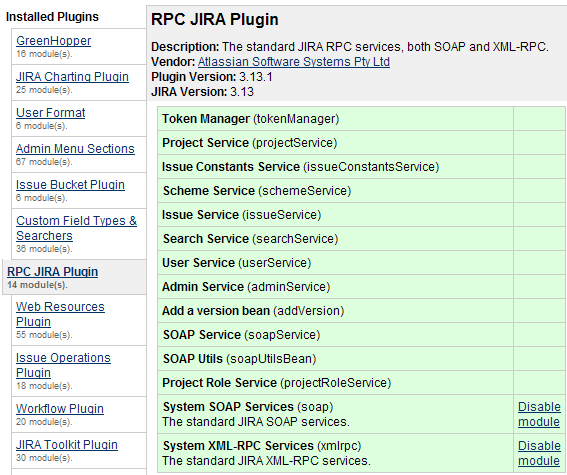Click the JIRA Toolkit Plugin link
The height and width of the screenshot is (475, 567).
pos(67,445)
